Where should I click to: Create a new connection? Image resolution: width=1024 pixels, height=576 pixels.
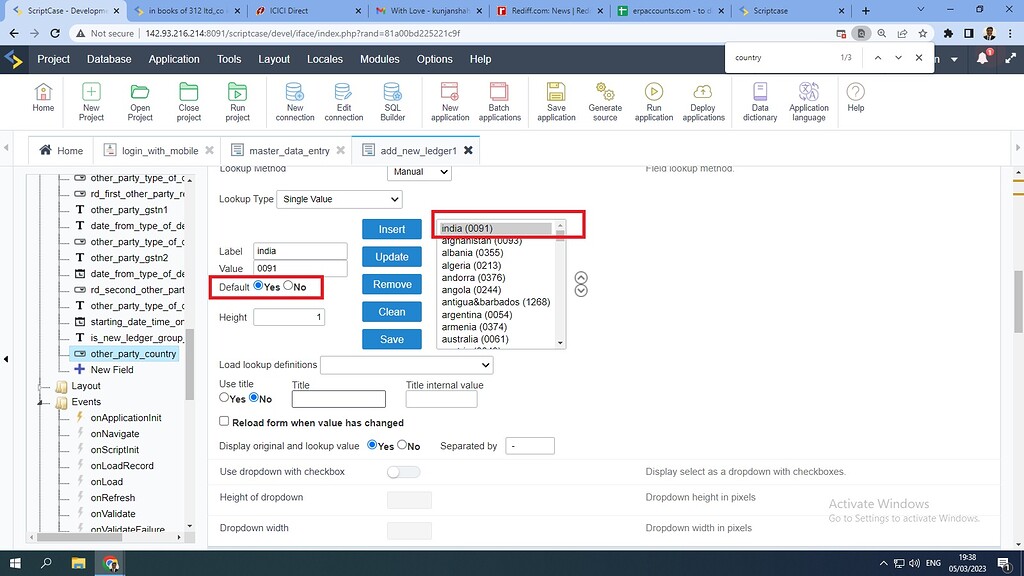(x=294, y=100)
